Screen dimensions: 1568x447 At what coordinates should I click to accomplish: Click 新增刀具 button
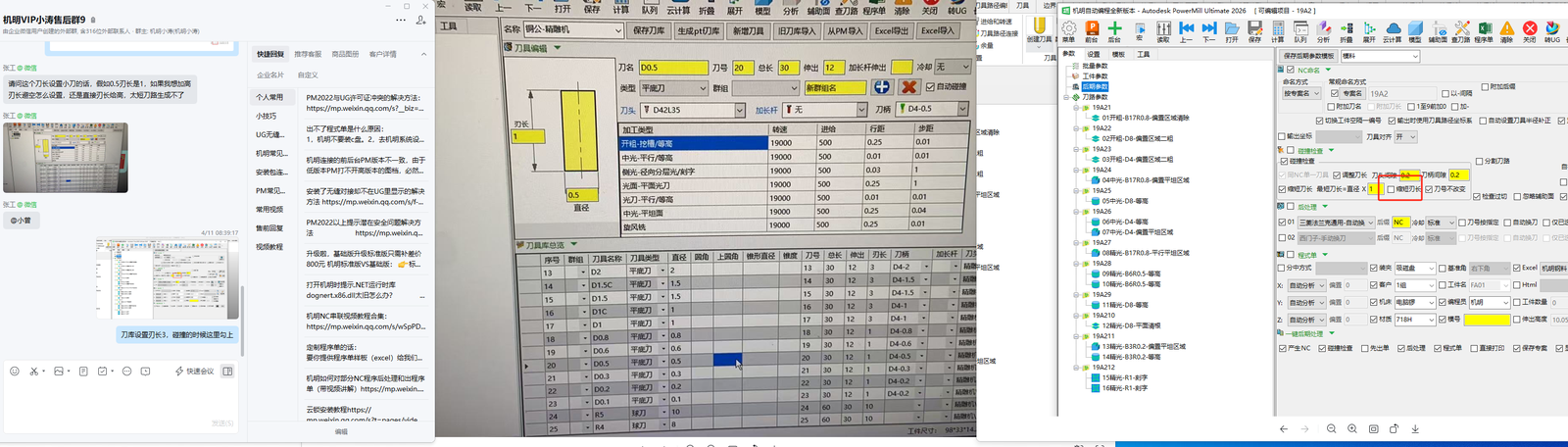click(x=749, y=30)
